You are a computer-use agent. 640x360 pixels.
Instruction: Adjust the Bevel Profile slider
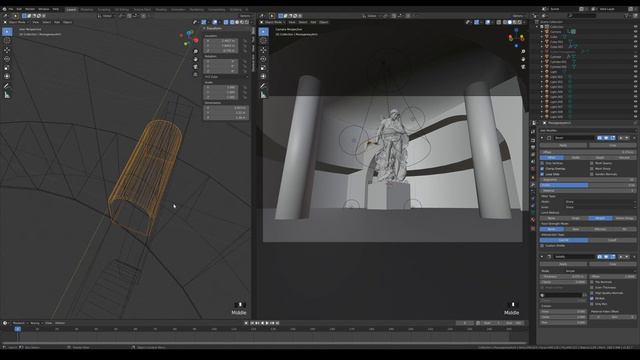point(588,185)
